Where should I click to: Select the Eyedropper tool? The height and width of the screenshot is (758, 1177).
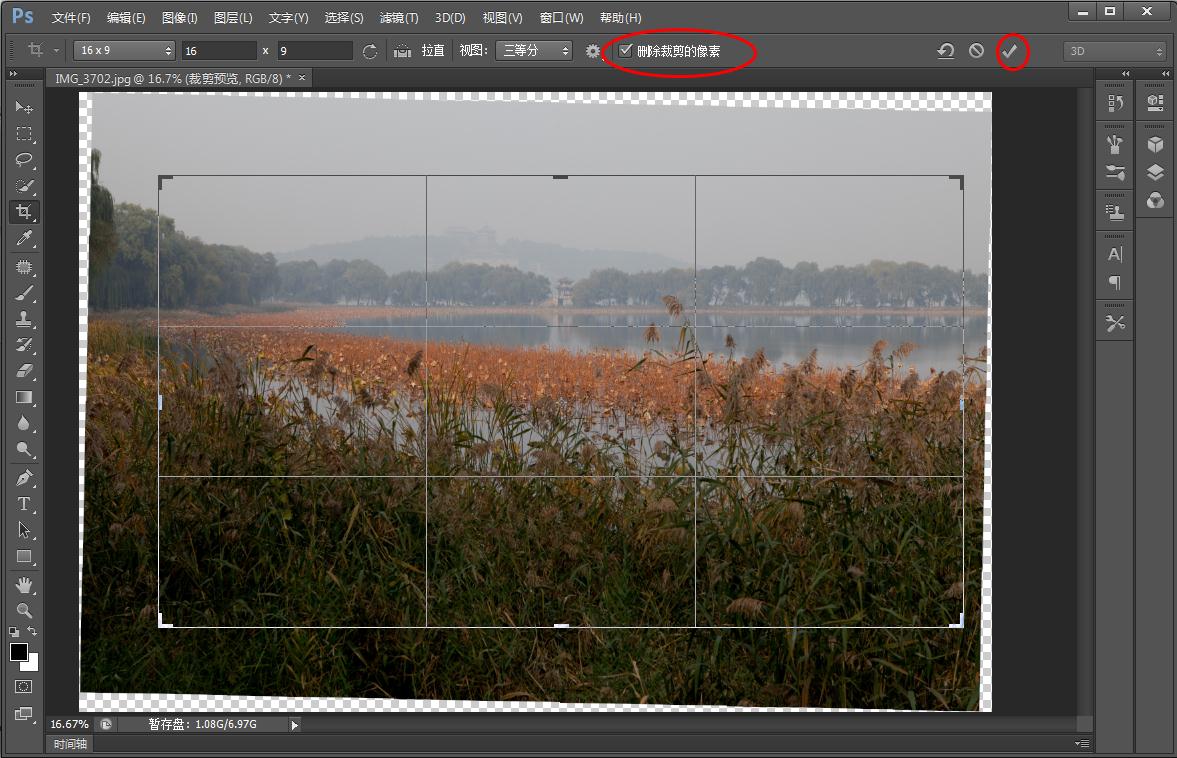tap(24, 238)
